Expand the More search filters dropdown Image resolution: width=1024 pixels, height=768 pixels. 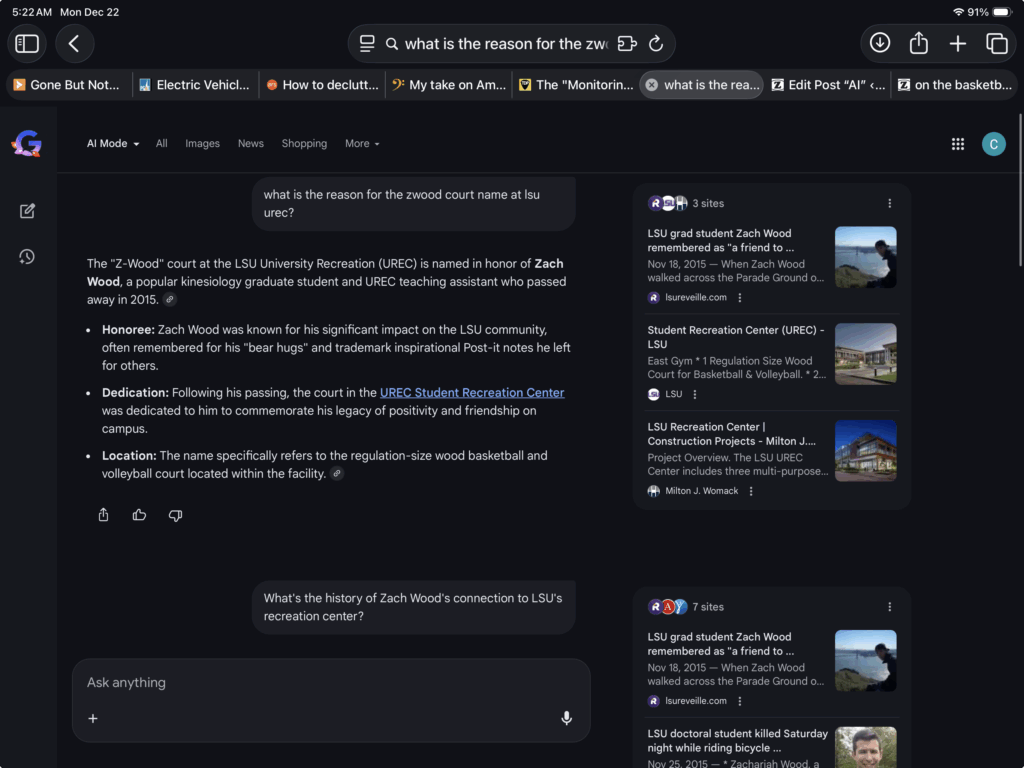point(362,144)
